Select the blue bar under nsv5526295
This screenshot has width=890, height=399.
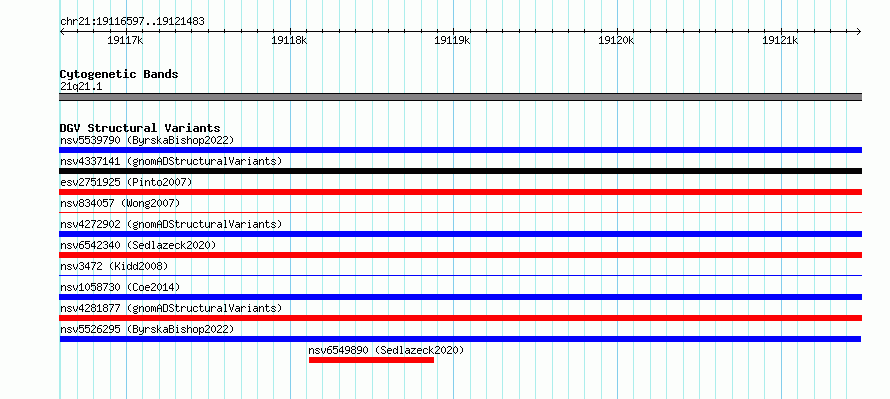[460, 339]
